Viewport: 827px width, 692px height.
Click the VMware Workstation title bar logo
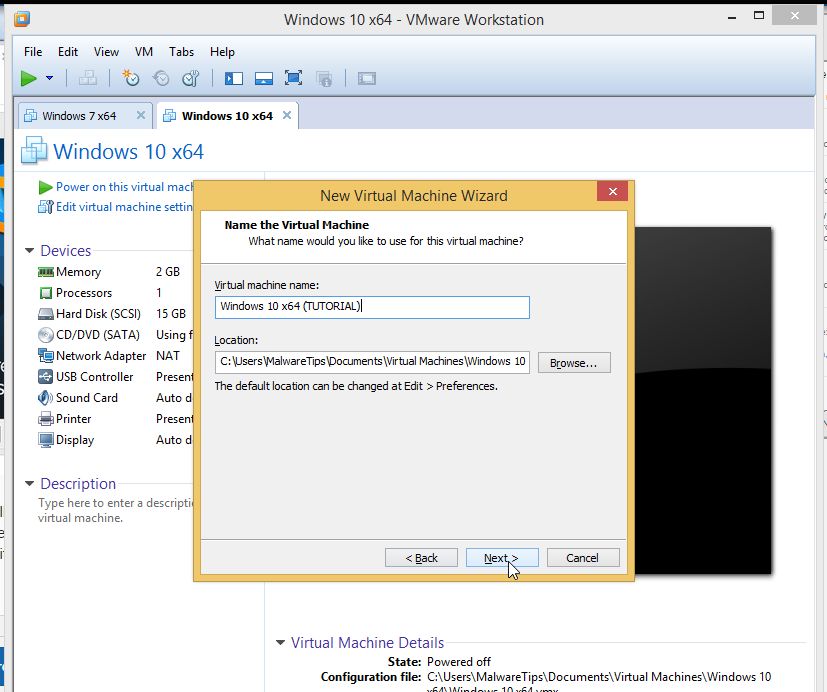[x=22, y=20]
